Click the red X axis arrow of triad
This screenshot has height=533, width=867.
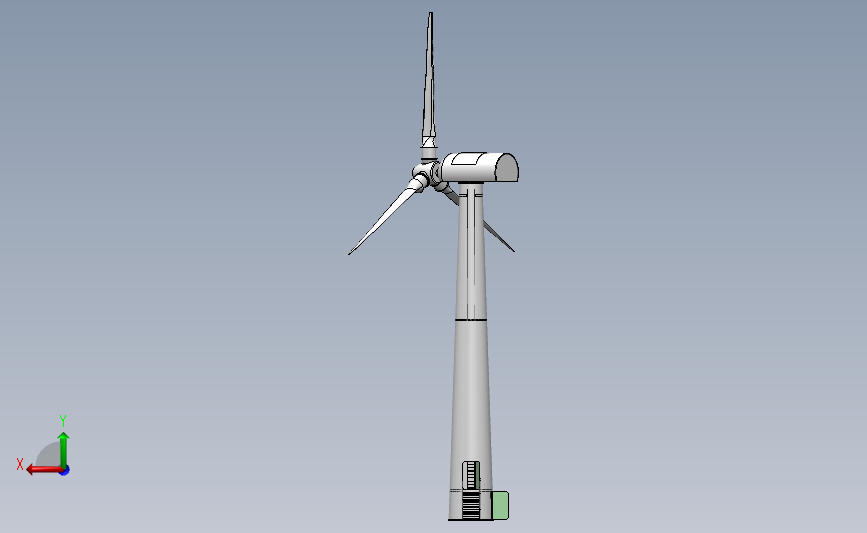(44, 470)
